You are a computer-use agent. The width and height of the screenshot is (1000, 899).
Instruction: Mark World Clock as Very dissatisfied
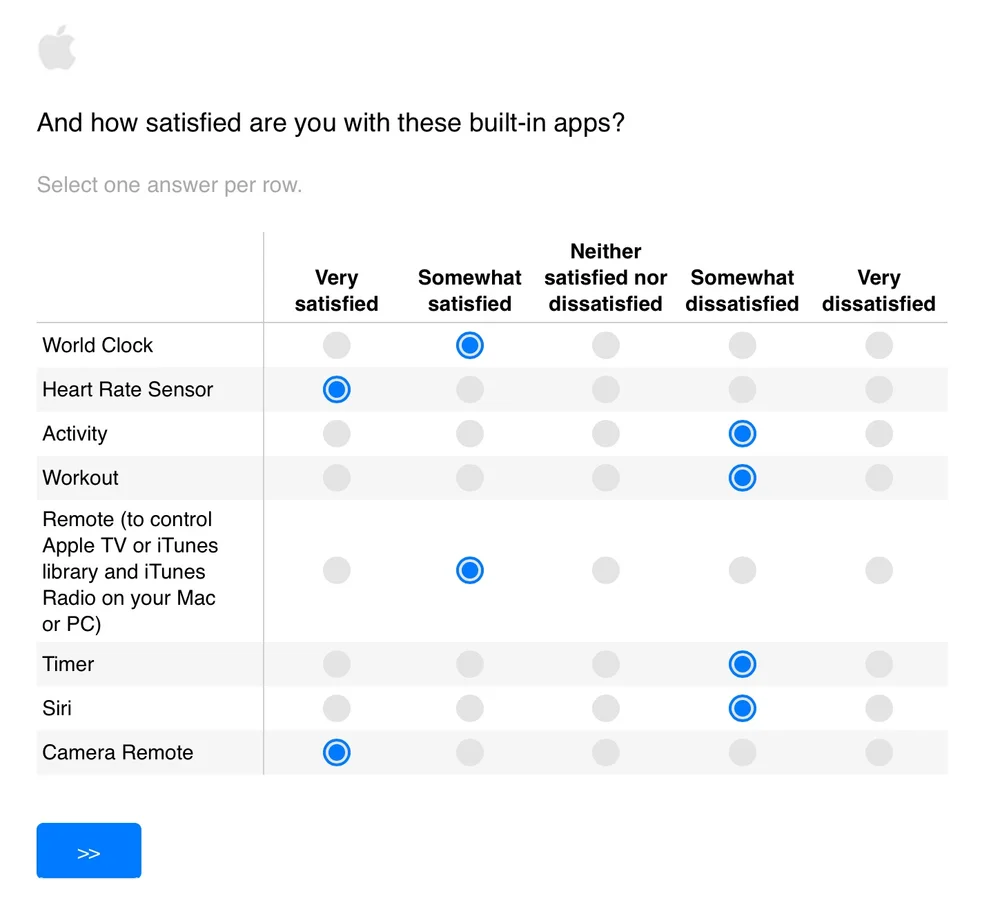click(x=879, y=346)
